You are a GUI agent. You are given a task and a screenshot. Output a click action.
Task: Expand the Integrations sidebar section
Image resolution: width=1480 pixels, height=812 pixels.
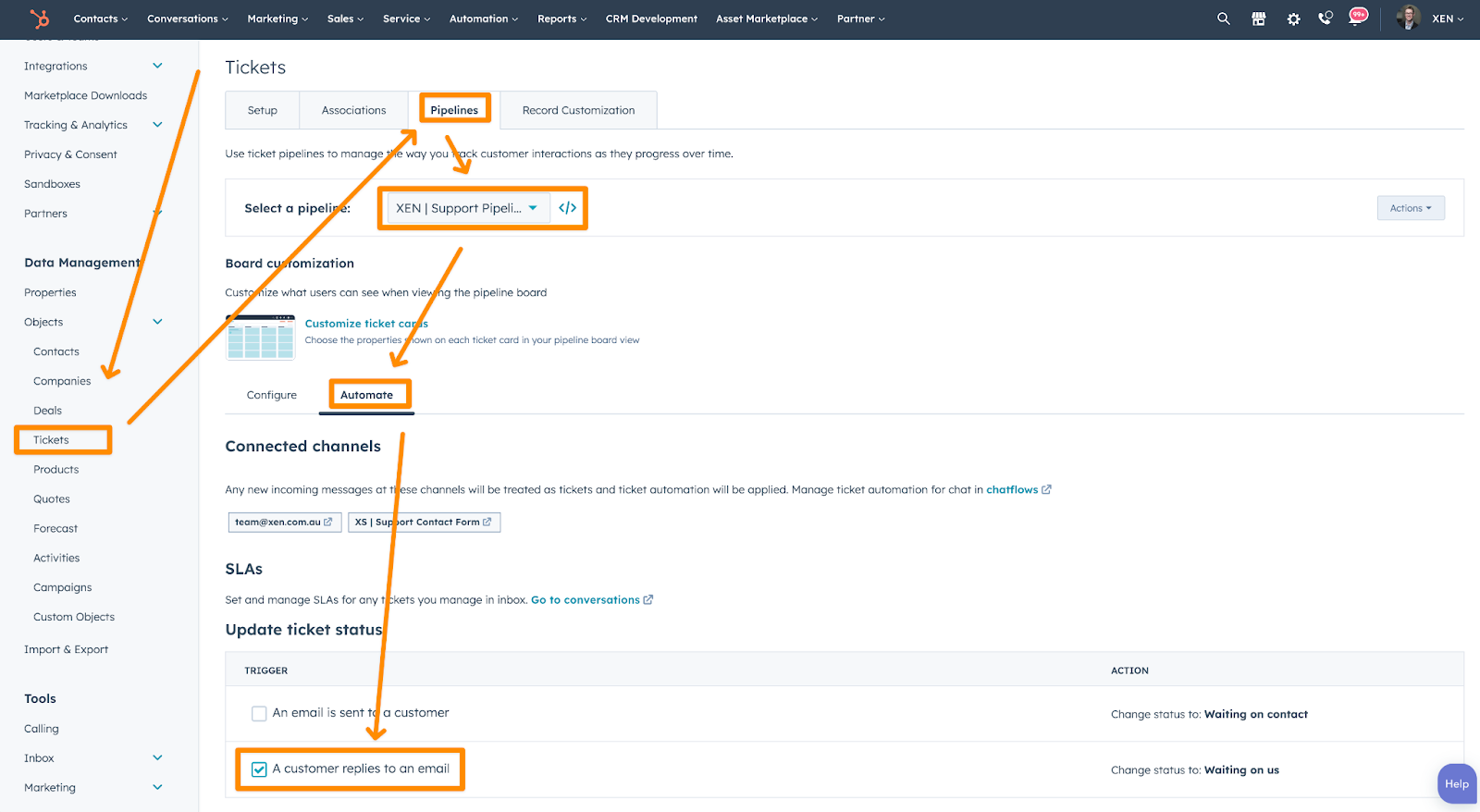[x=157, y=66]
